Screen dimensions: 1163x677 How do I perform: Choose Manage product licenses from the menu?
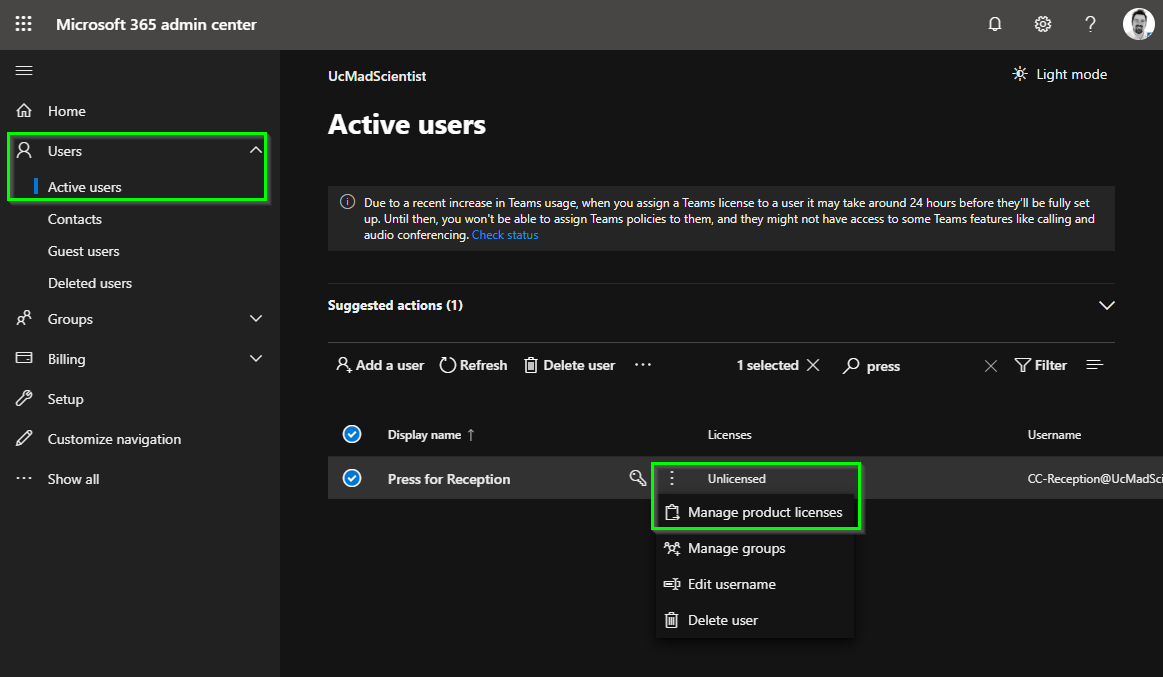(x=755, y=512)
